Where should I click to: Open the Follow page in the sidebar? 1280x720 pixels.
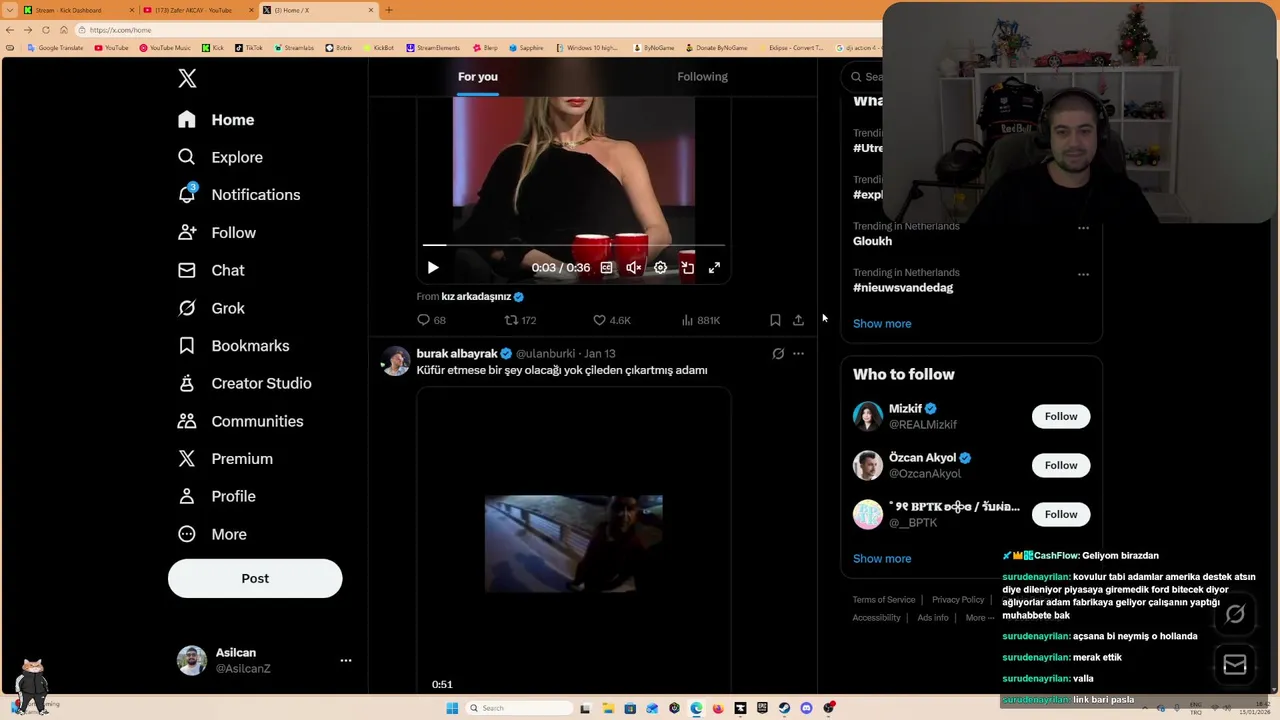216,233
